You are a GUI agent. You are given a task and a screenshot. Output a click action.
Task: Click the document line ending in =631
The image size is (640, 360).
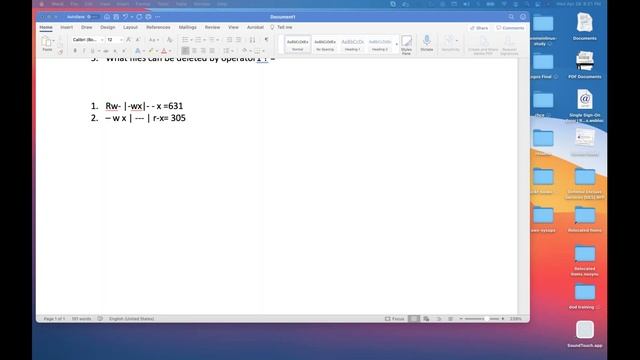pos(144,106)
